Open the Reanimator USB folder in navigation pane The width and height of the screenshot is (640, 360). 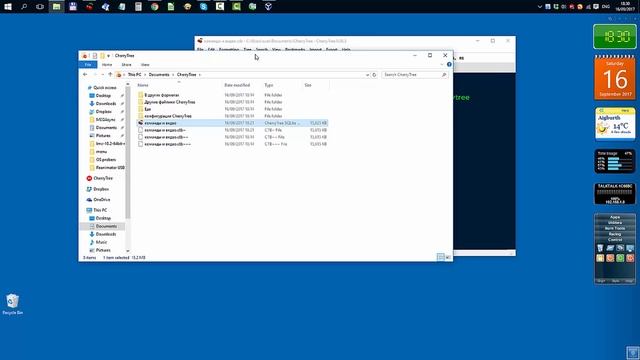(109, 167)
